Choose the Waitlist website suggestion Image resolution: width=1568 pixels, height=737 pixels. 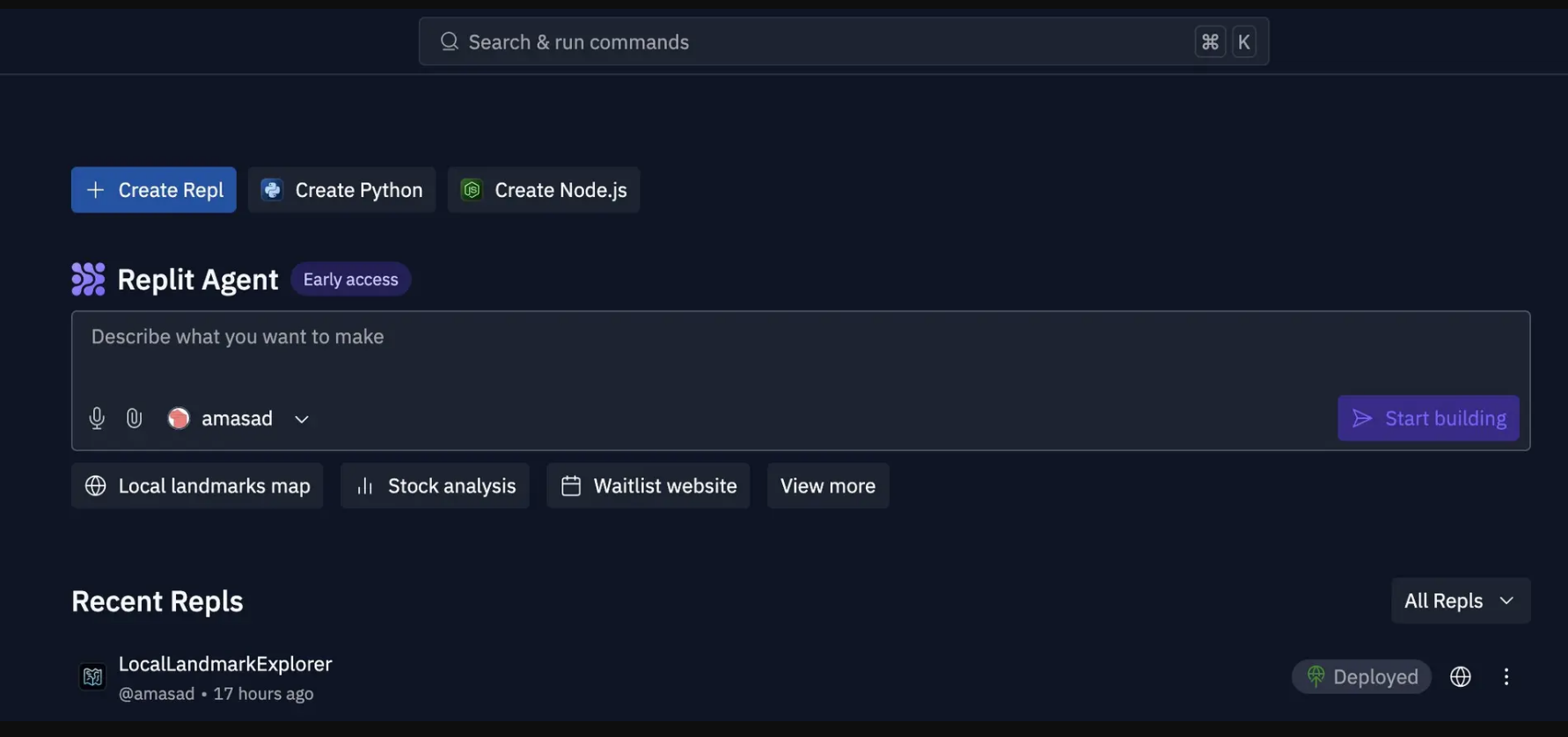click(648, 485)
